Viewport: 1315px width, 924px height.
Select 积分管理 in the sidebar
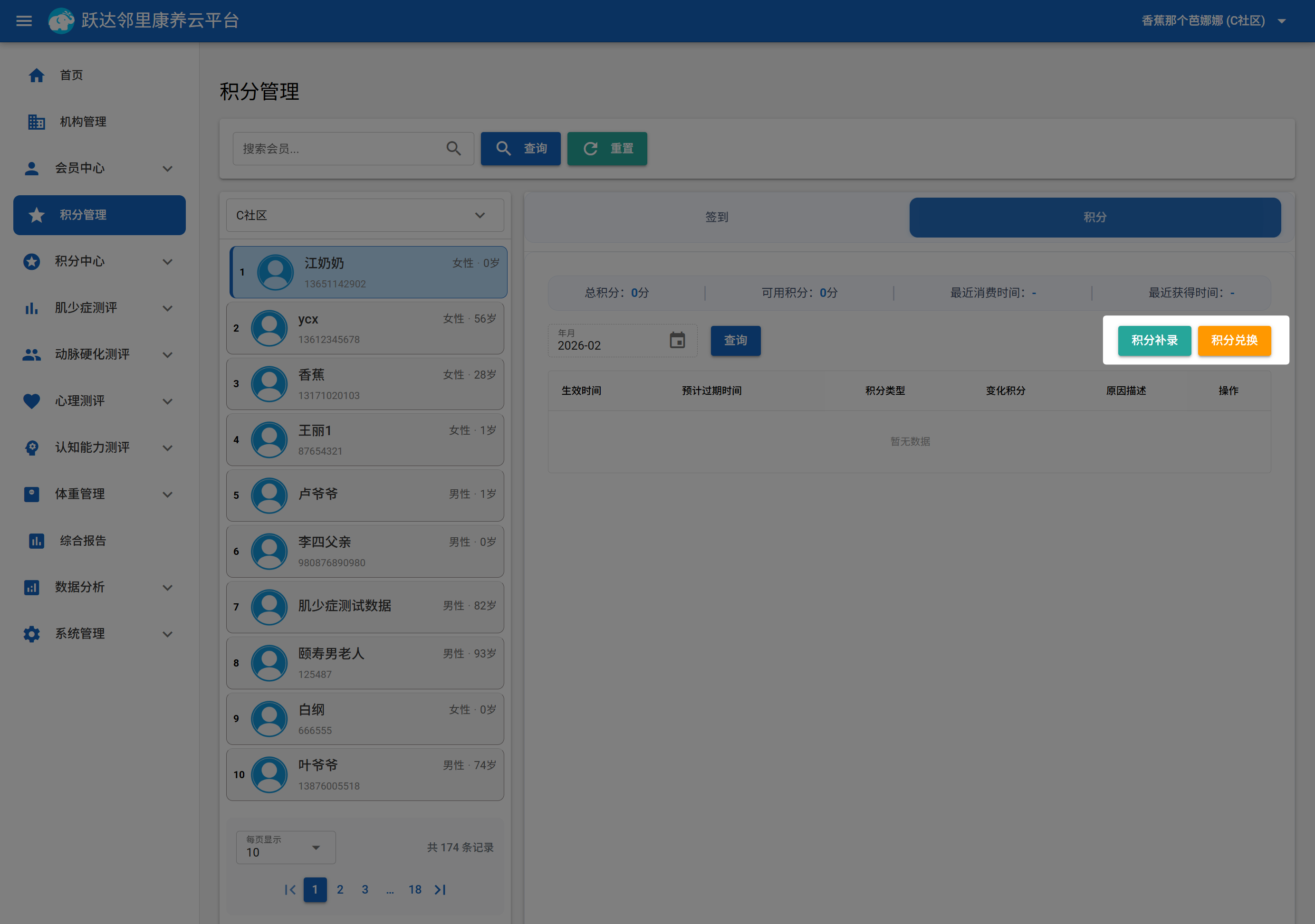[x=100, y=215]
